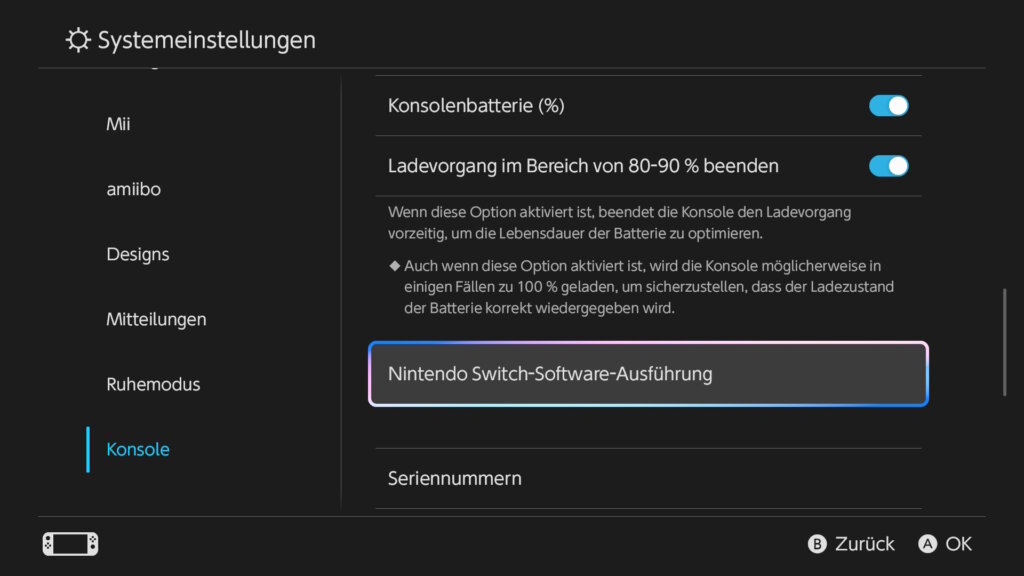Click the console controller icon in footer

pos(70,544)
